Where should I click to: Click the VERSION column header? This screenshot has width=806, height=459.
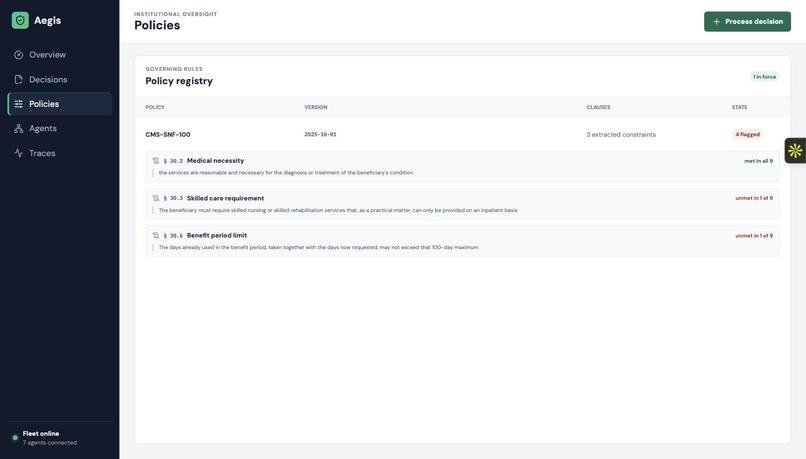tap(316, 107)
